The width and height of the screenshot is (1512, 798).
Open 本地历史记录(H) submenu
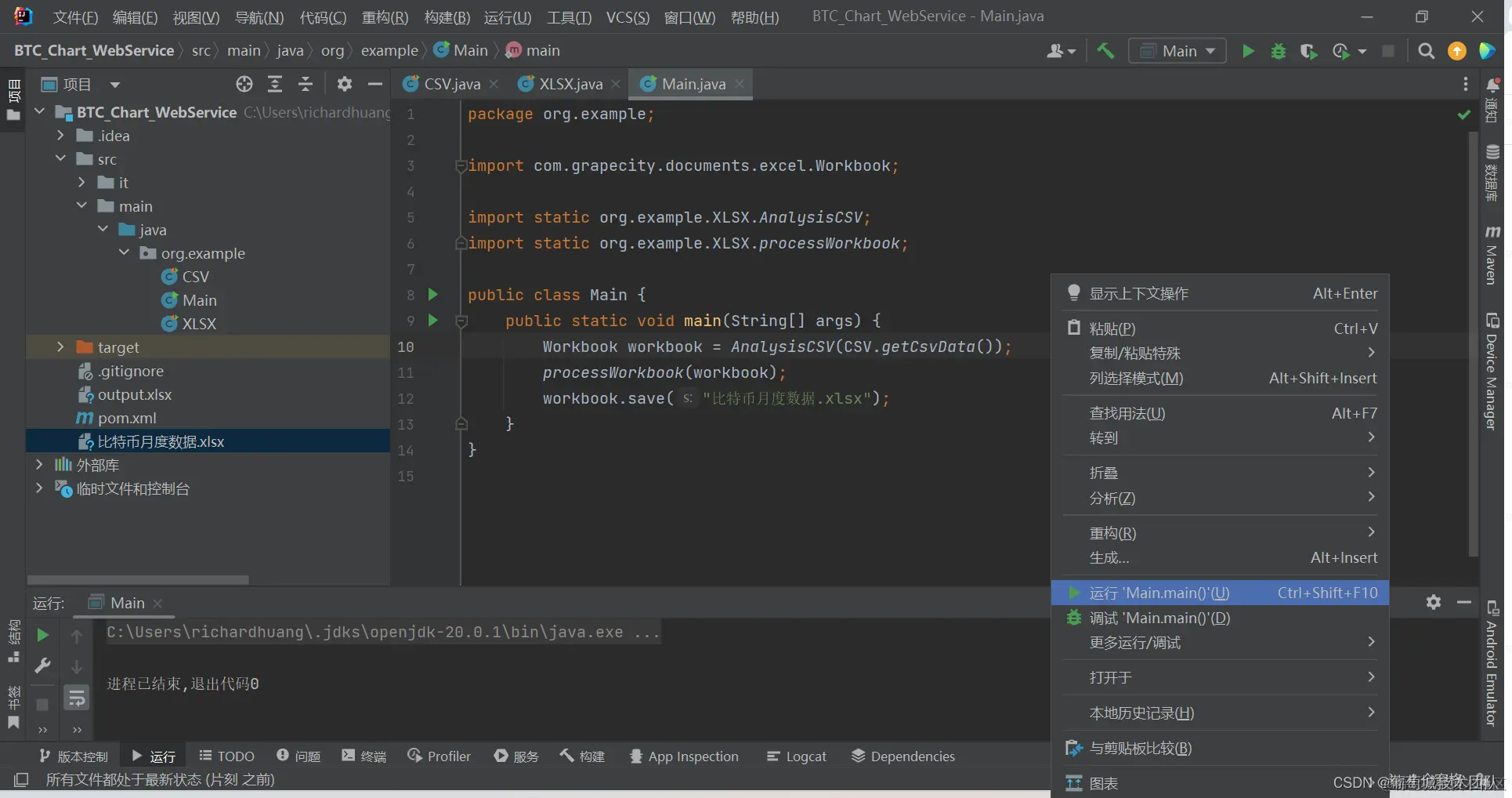point(1220,713)
